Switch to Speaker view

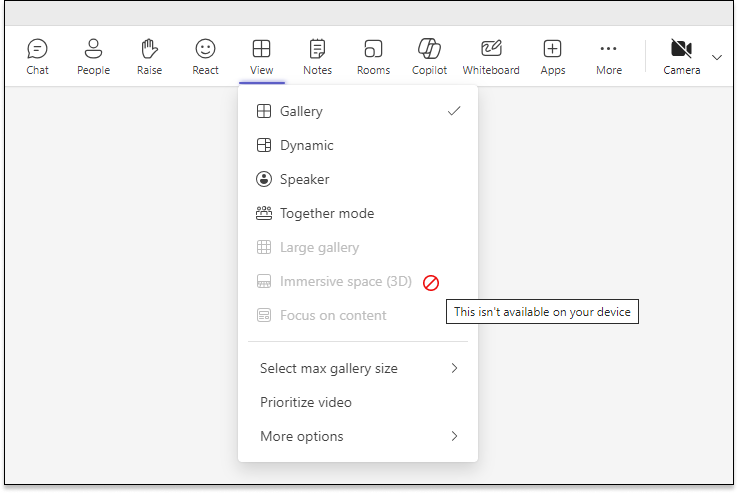tap(358, 179)
